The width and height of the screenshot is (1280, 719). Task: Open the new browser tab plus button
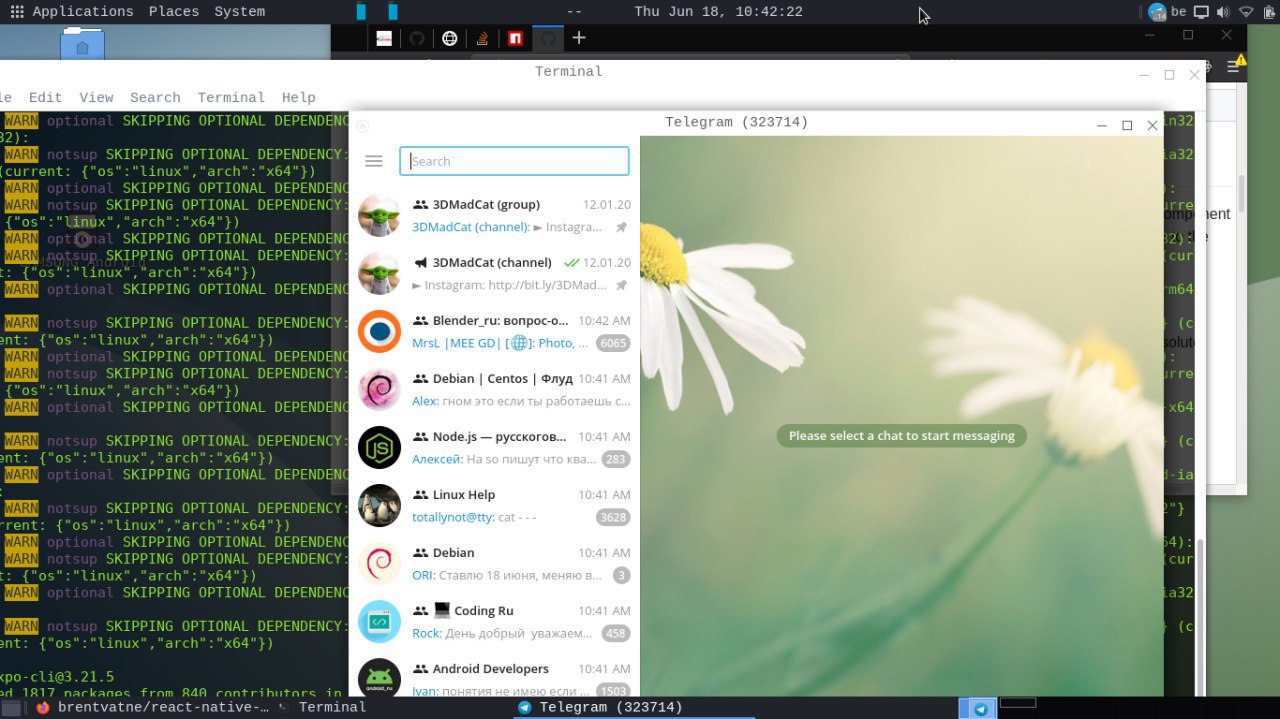pyautogui.click(x=579, y=38)
